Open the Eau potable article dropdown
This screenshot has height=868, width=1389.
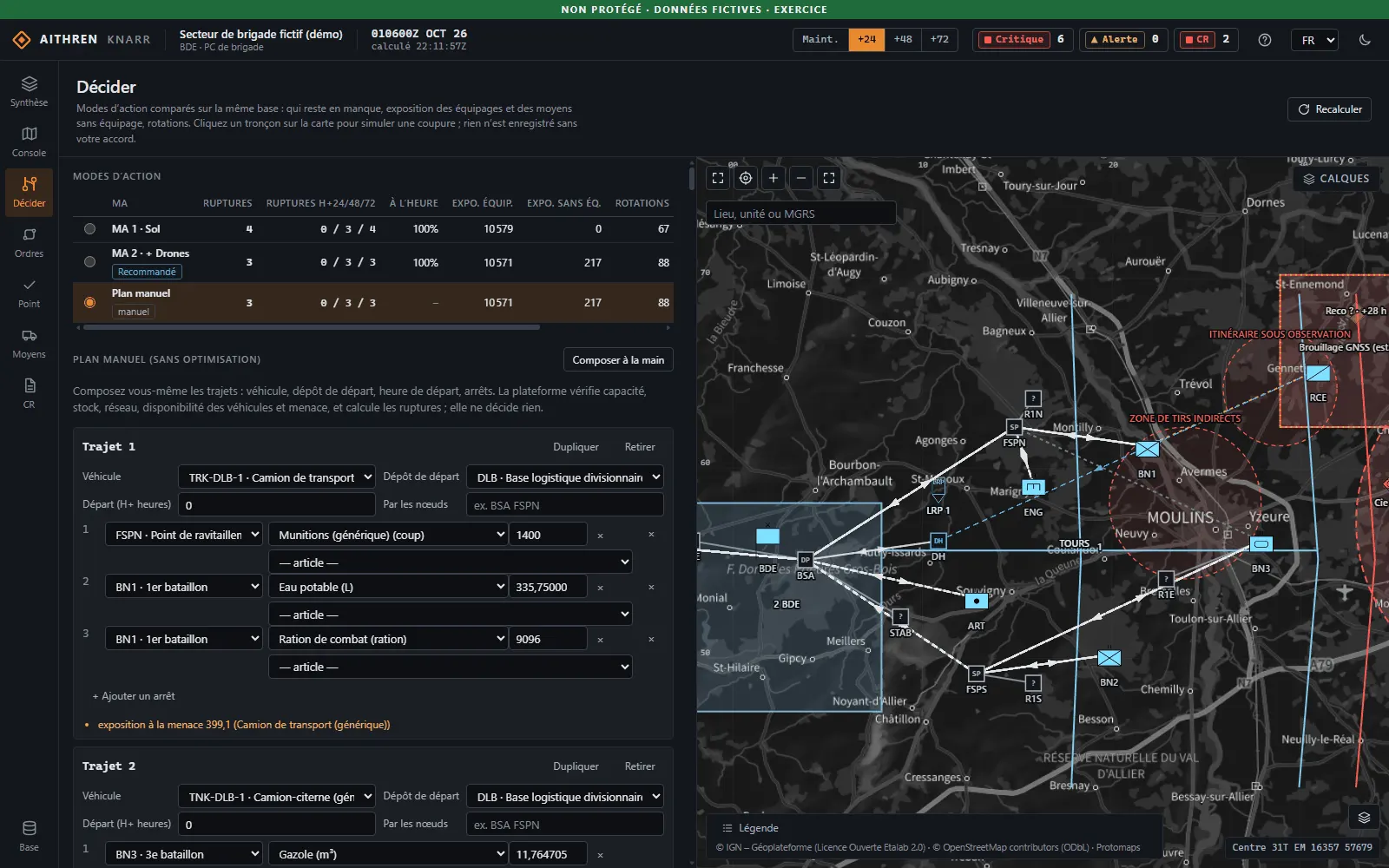[387, 587]
